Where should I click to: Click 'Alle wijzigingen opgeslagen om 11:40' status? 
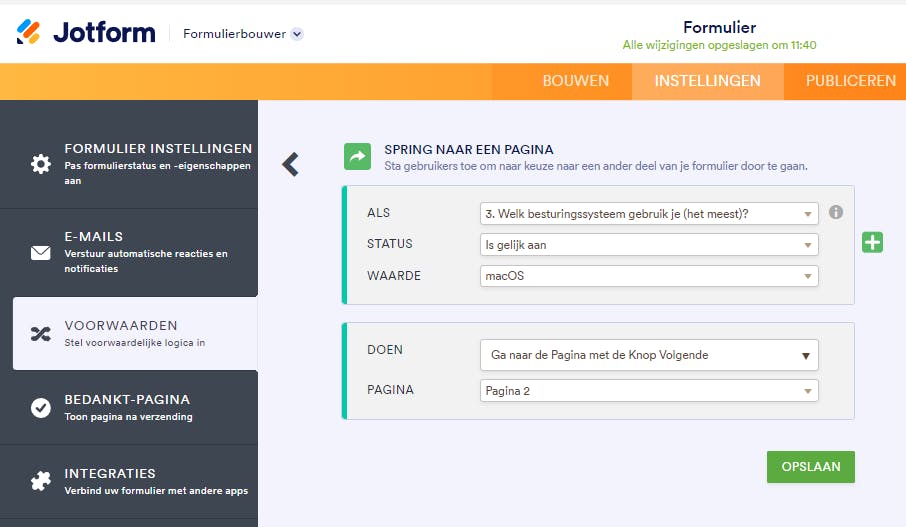coord(719,45)
